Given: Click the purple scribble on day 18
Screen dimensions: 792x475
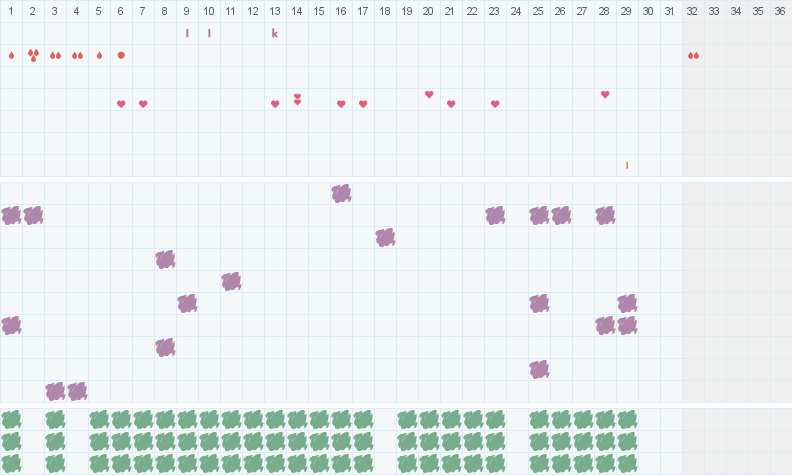Looking at the screenshot, I should 385,238.
